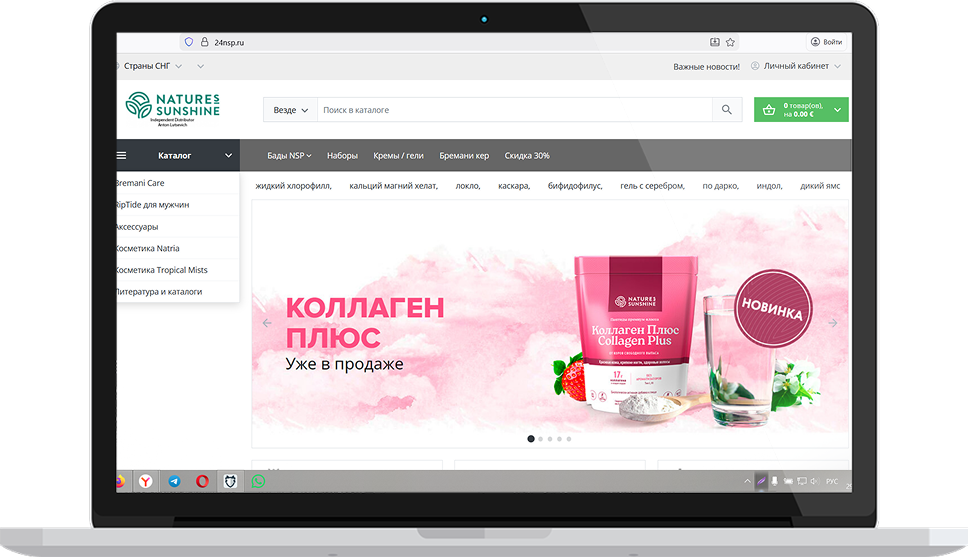Open the Личный кабинет dropdown

point(796,66)
